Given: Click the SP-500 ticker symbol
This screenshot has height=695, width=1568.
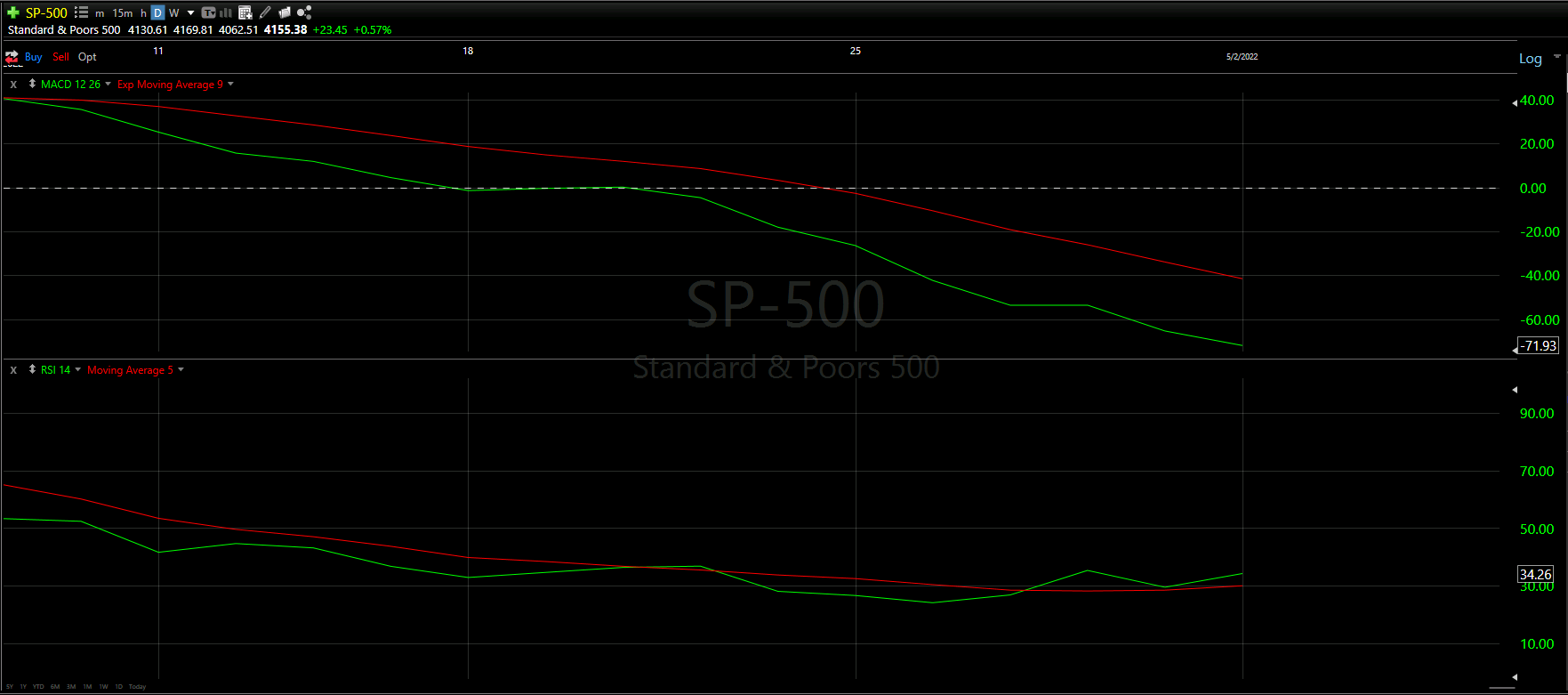Looking at the screenshot, I should [46, 12].
